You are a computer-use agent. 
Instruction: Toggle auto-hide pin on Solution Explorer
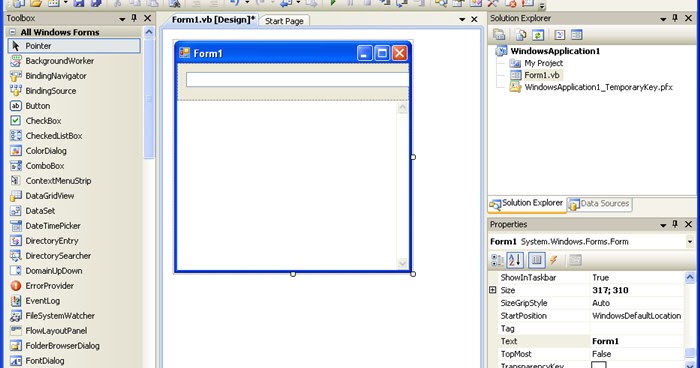[675, 18]
